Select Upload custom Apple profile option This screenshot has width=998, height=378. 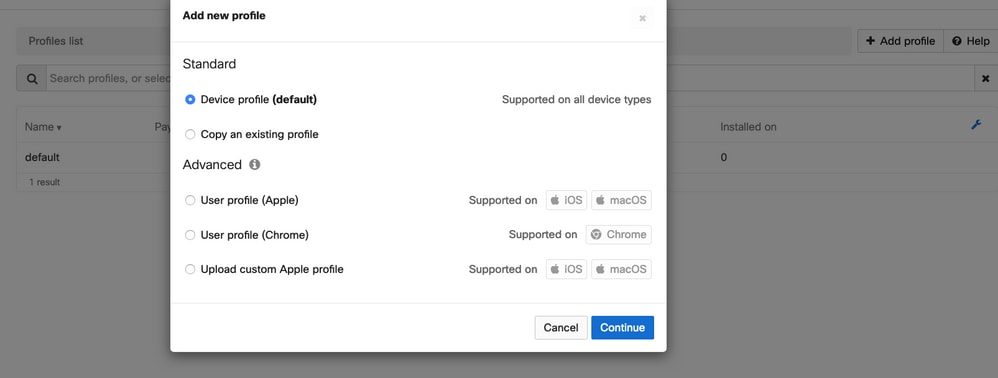[x=190, y=269]
